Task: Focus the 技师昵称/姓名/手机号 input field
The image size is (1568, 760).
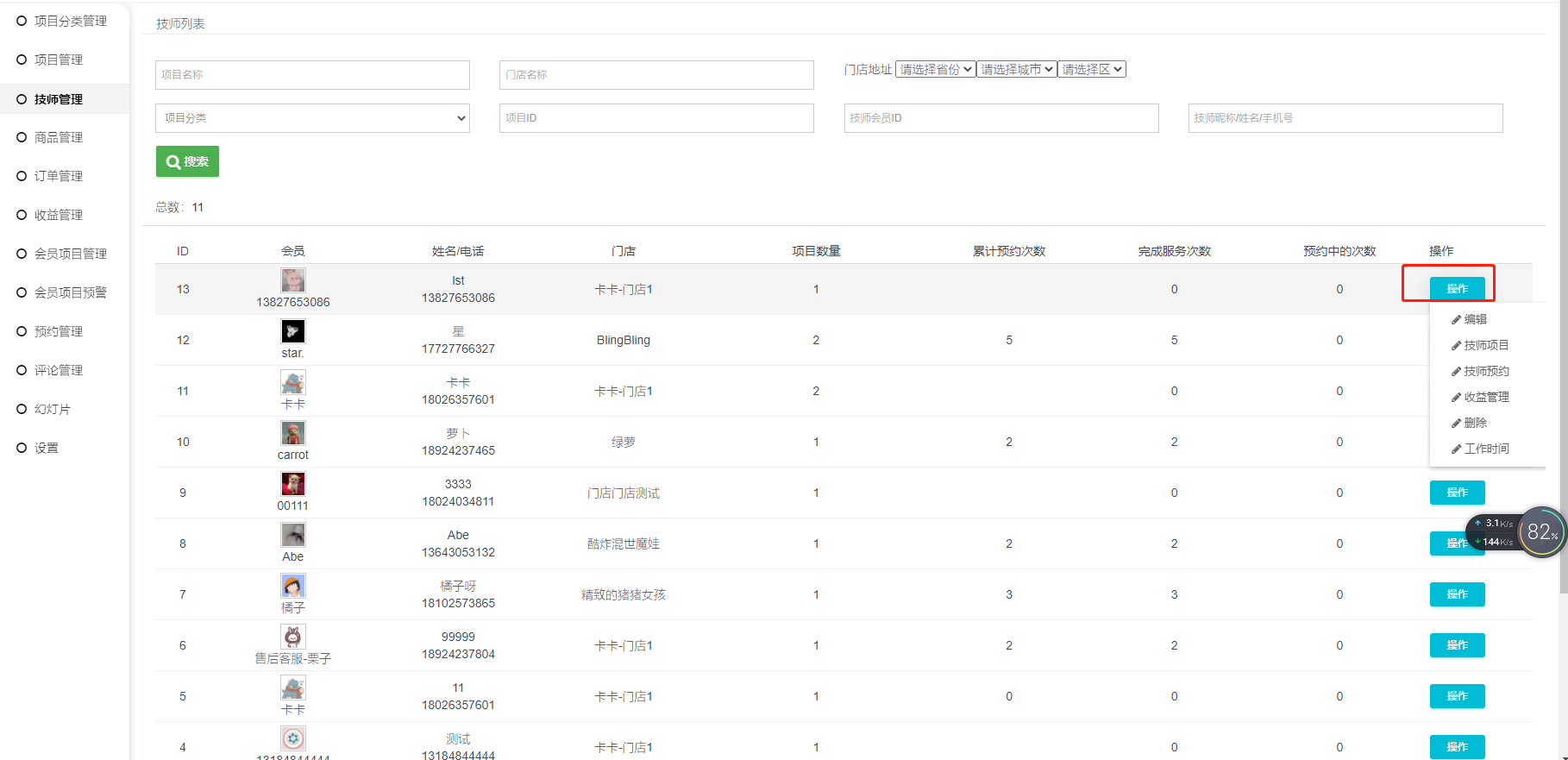Action: coord(1345,118)
